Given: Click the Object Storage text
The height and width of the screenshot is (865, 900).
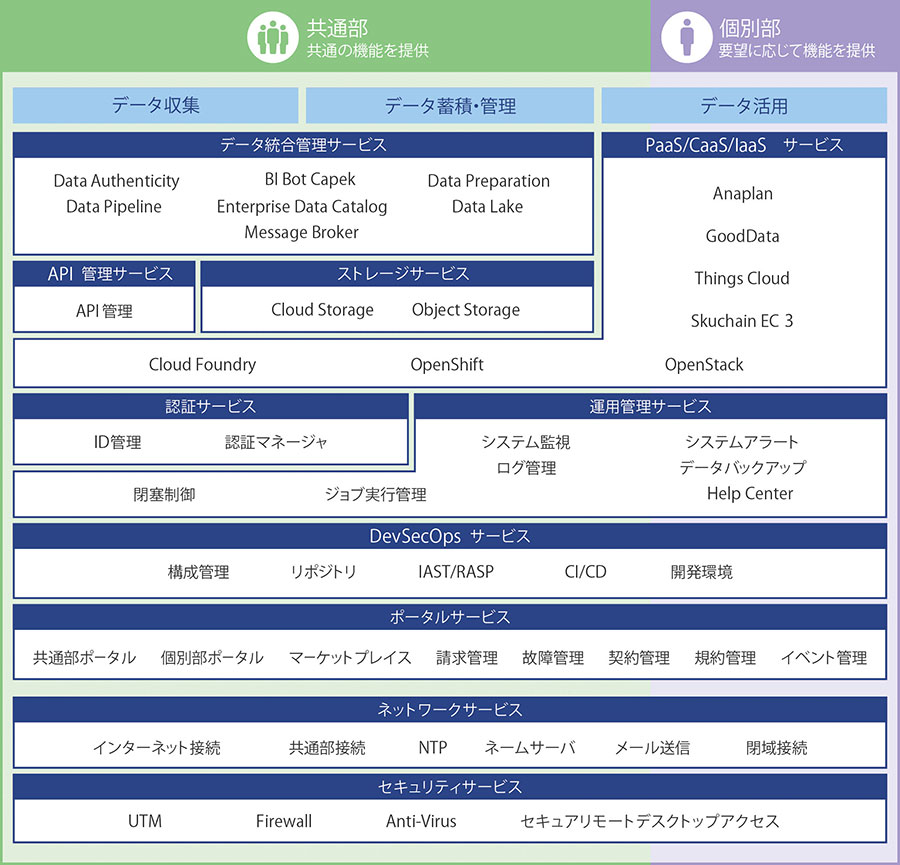Looking at the screenshot, I should click(x=465, y=310).
